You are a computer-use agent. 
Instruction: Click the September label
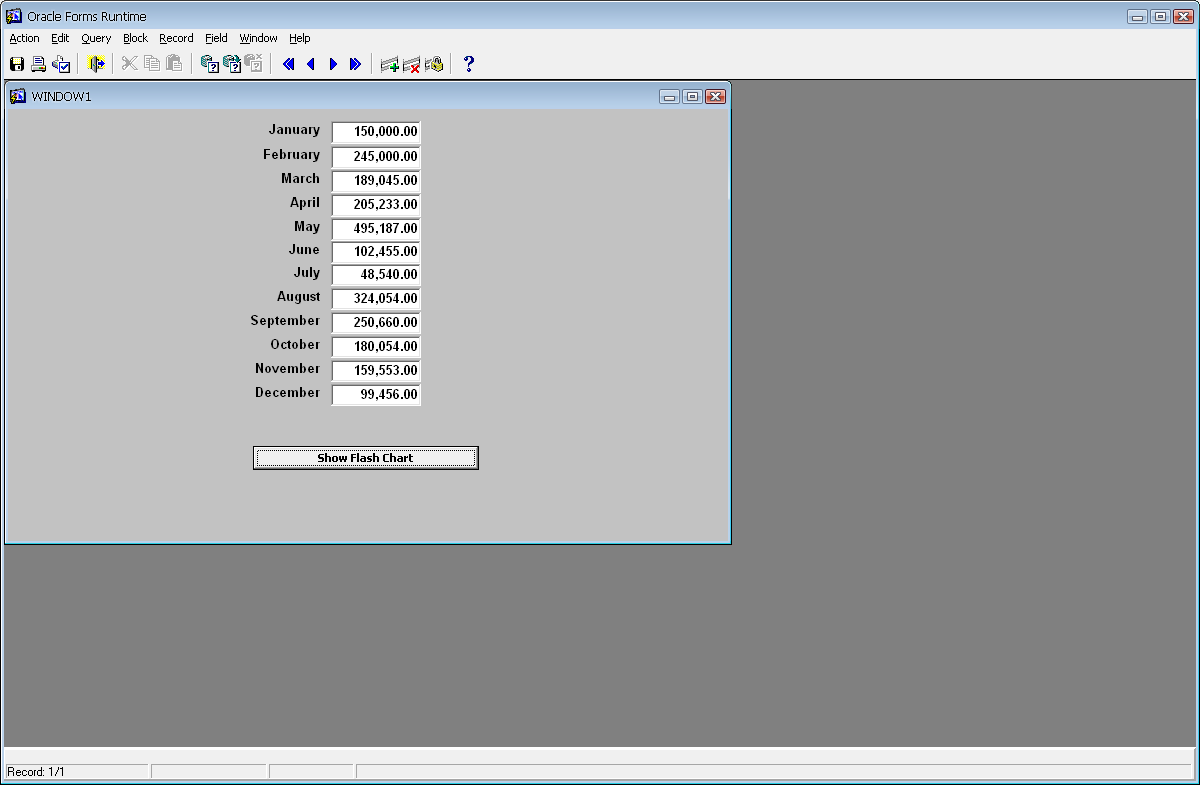[285, 321]
